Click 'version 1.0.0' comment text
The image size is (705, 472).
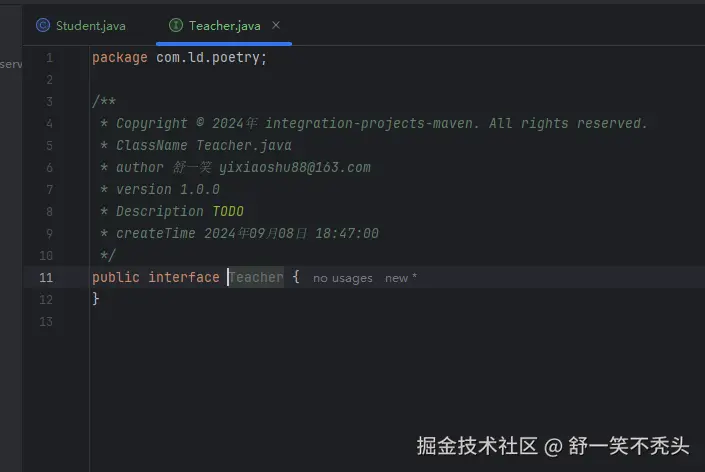[x=168, y=189]
